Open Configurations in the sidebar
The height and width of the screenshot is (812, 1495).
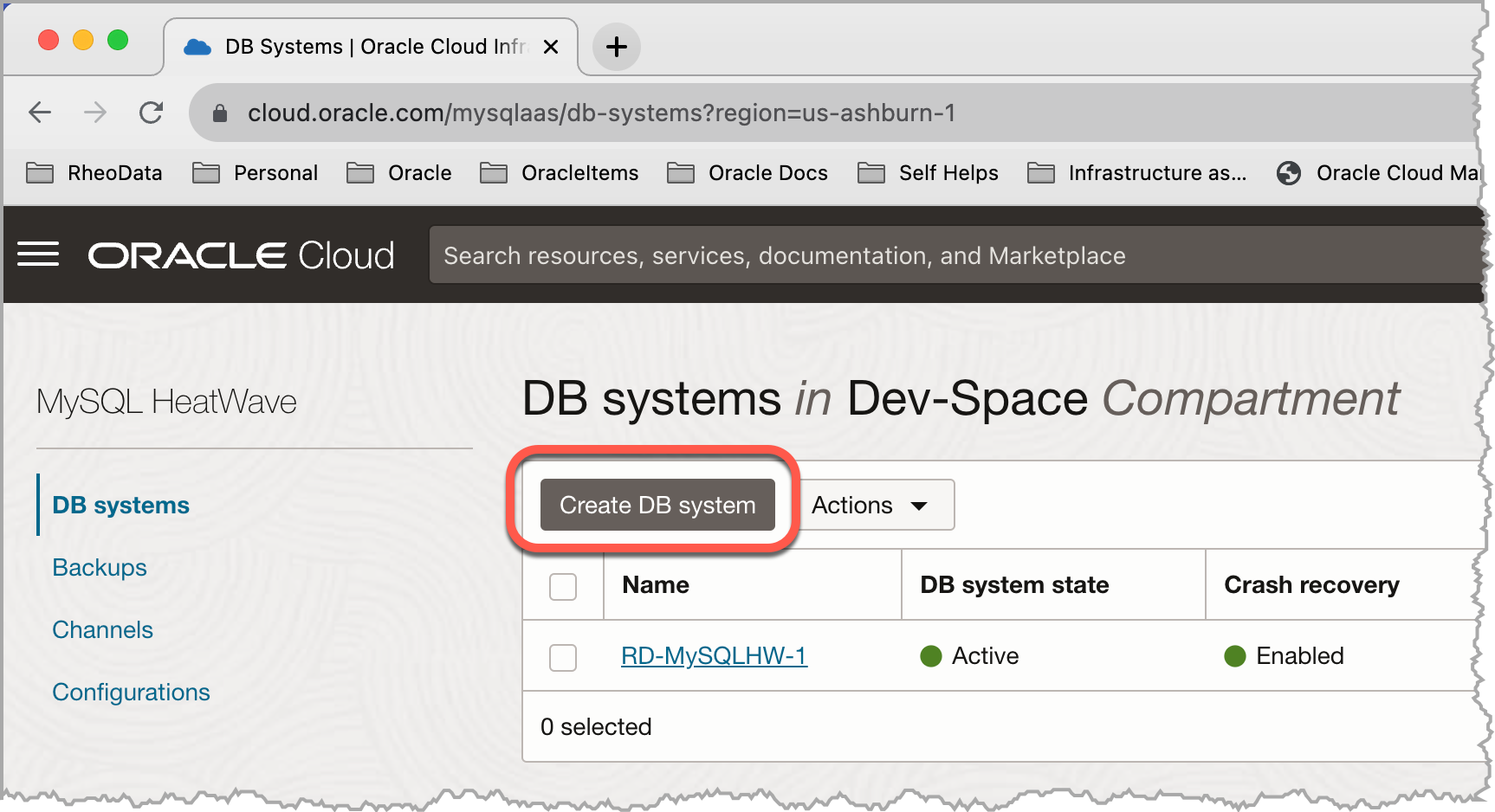click(x=131, y=692)
